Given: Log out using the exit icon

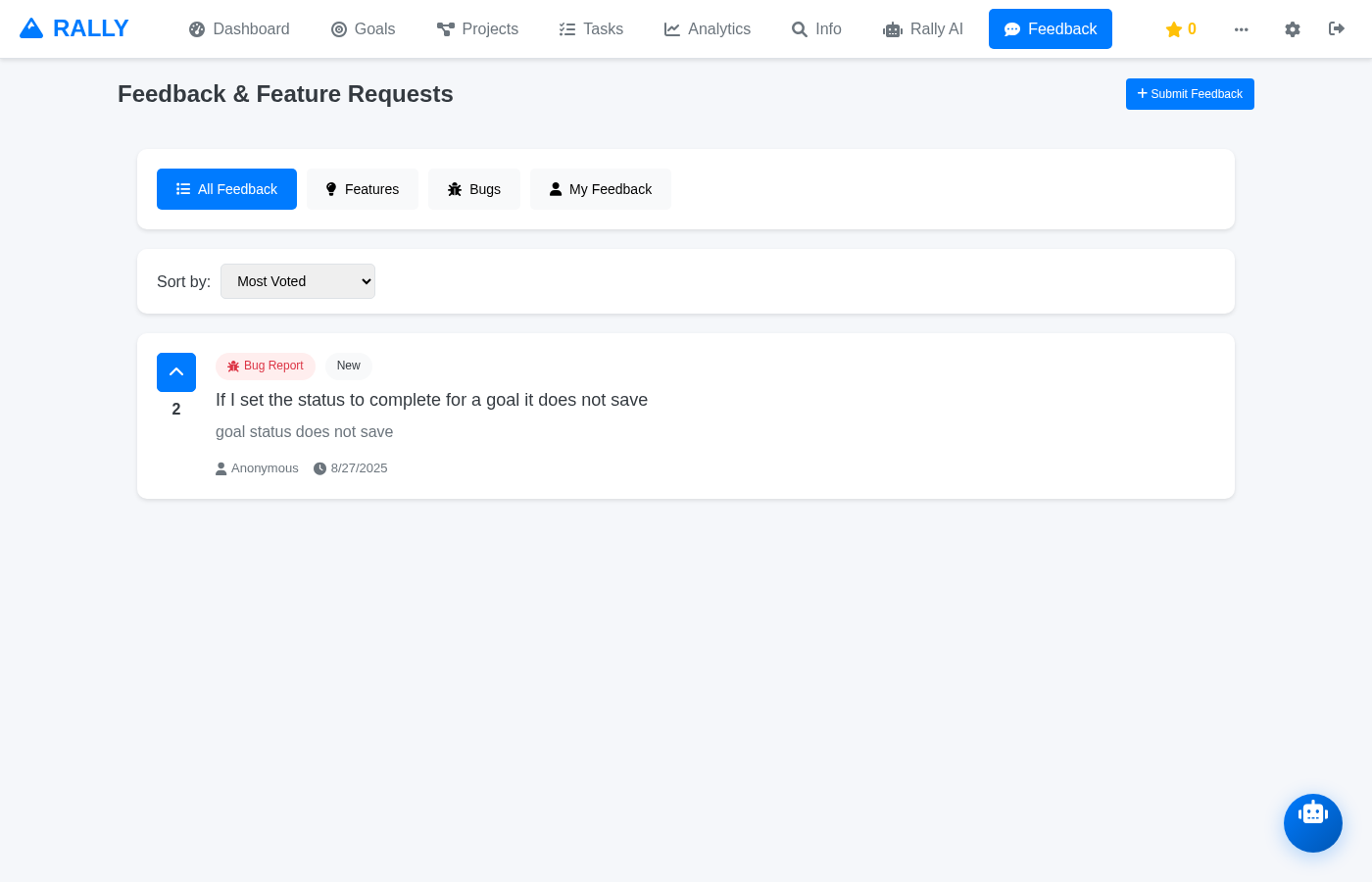Looking at the screenshot, I should click(1336, 28).
